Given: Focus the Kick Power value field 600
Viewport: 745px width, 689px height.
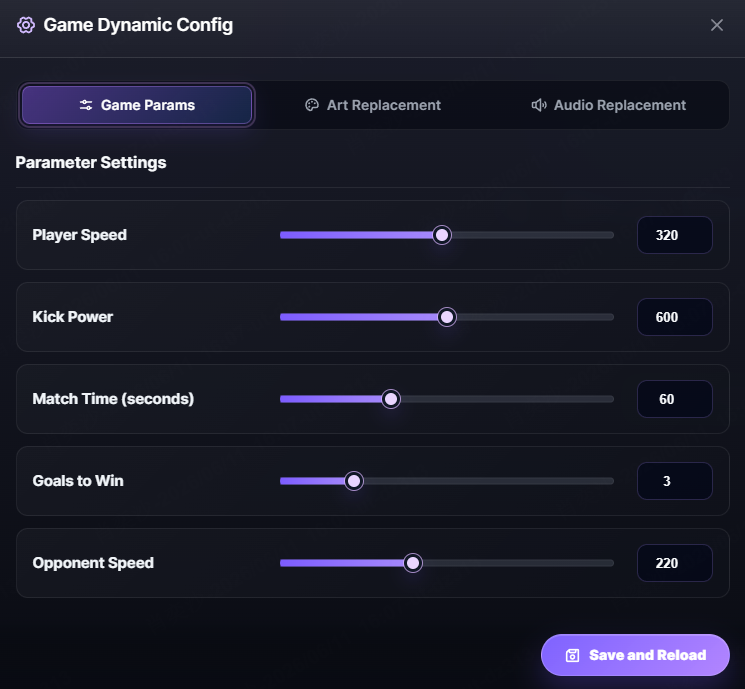Looking at the screenshot, I should 675,317.
